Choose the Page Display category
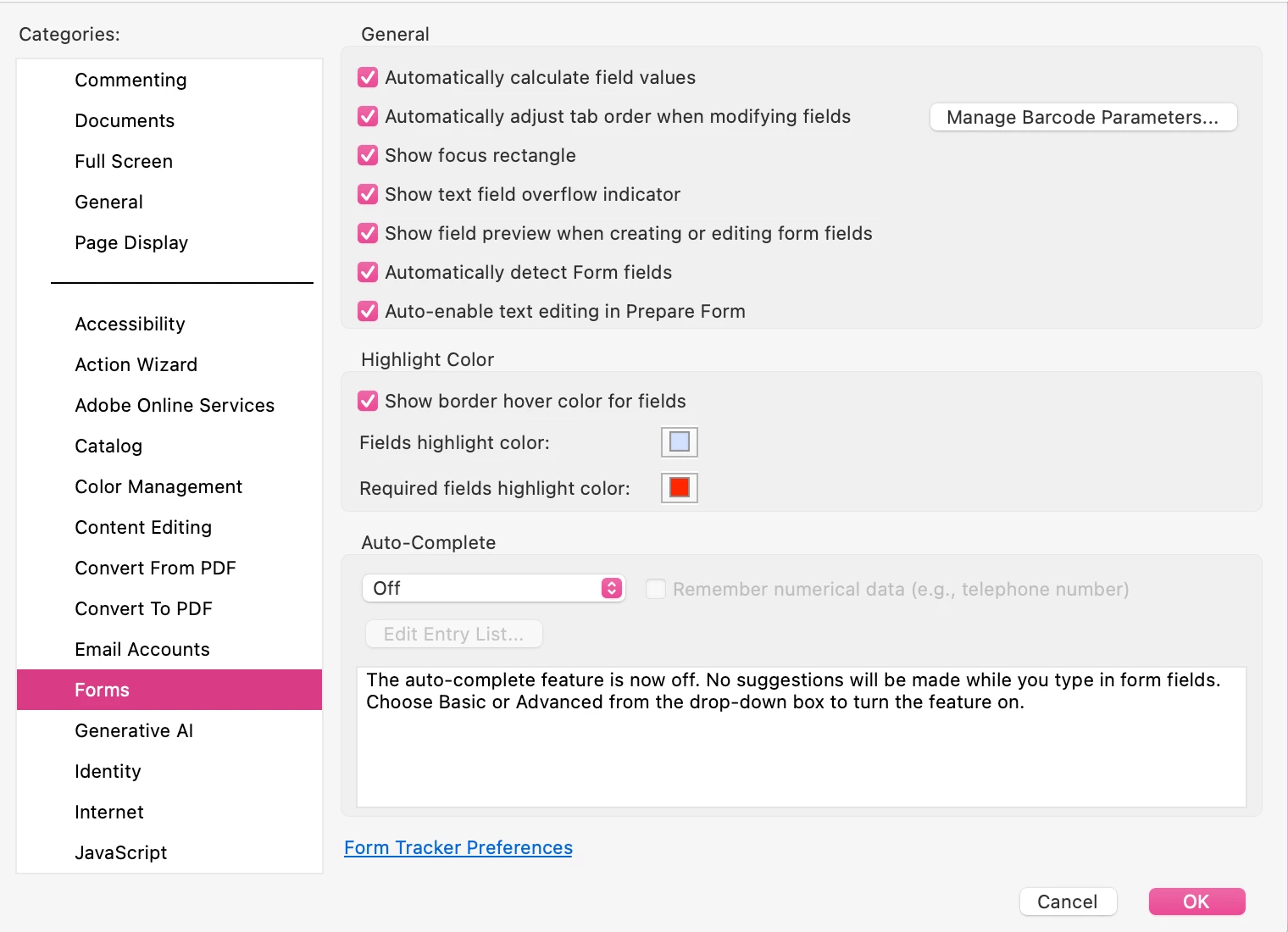Viewport: 1288px width, 932px height. [131, 243]
